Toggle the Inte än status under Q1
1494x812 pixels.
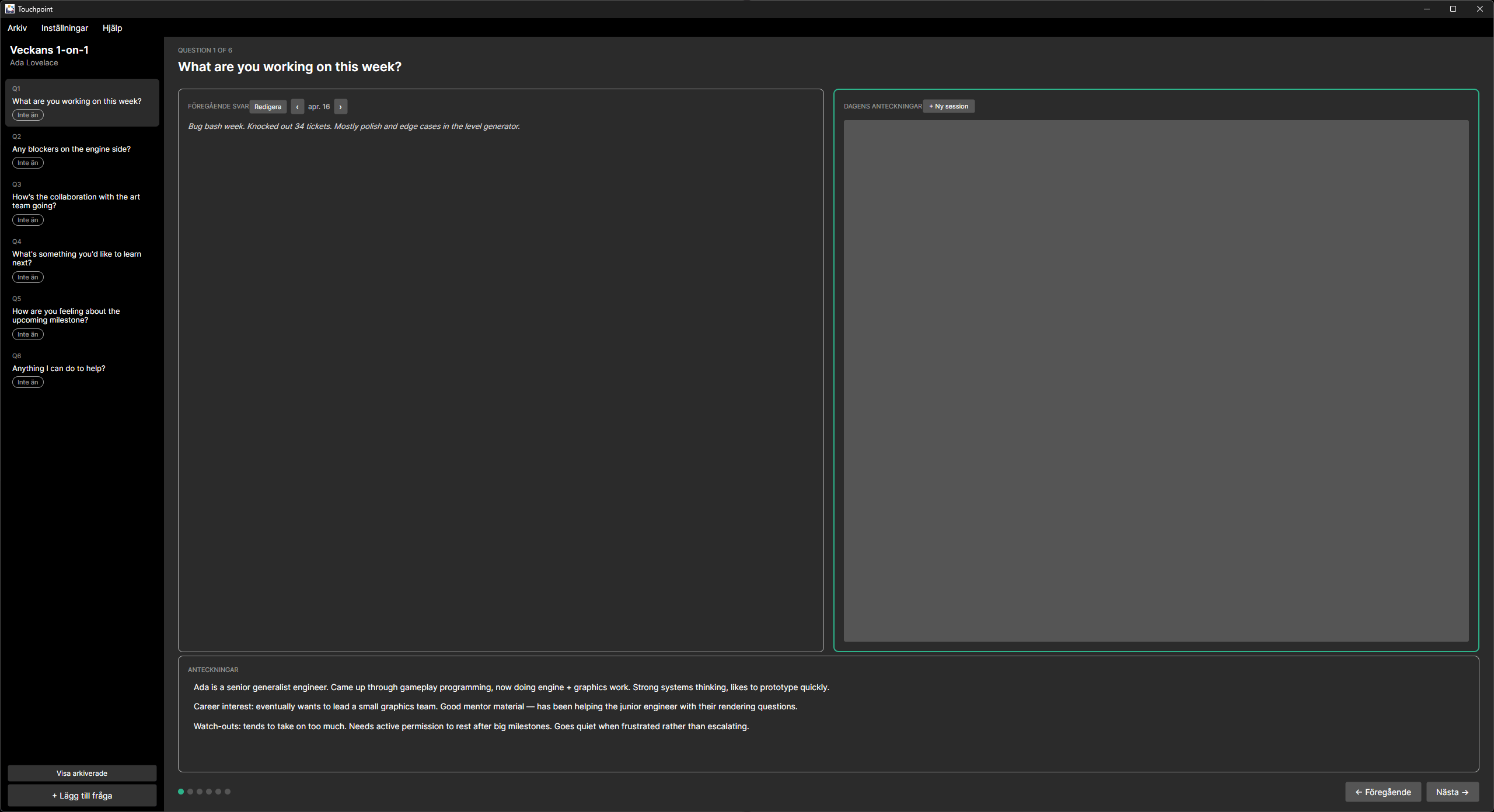click(27, 115)
